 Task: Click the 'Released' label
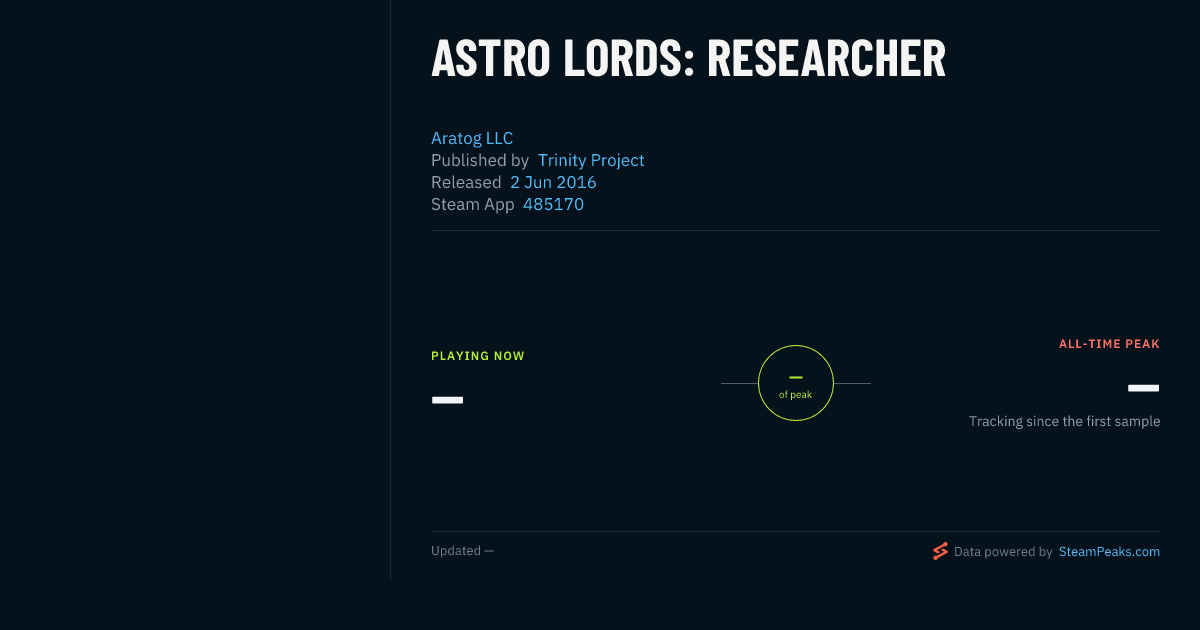point(466,182)
